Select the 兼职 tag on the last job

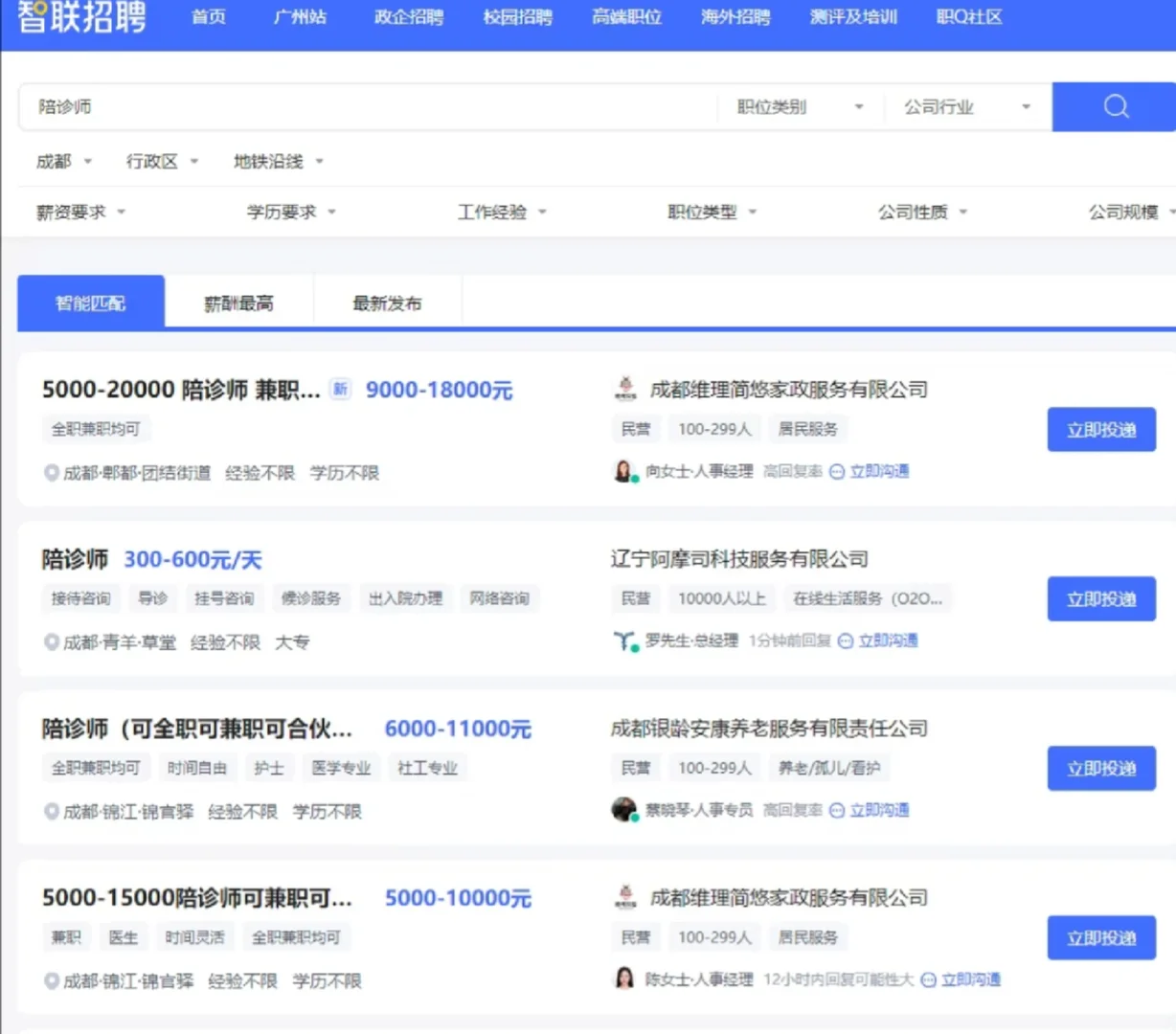pyautogui.click(x=65, y=936)
